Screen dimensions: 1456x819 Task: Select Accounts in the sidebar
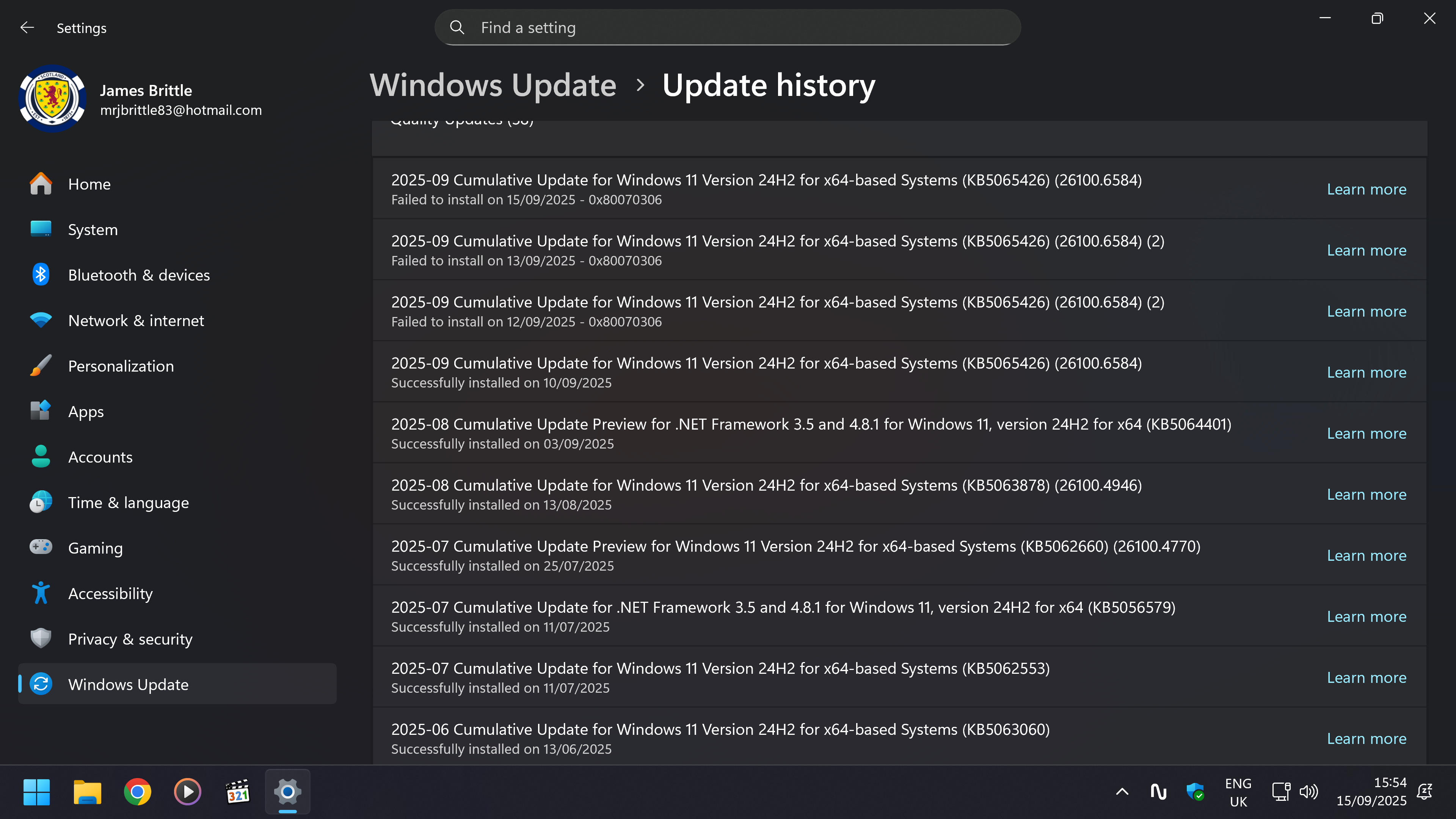[100, 457]
